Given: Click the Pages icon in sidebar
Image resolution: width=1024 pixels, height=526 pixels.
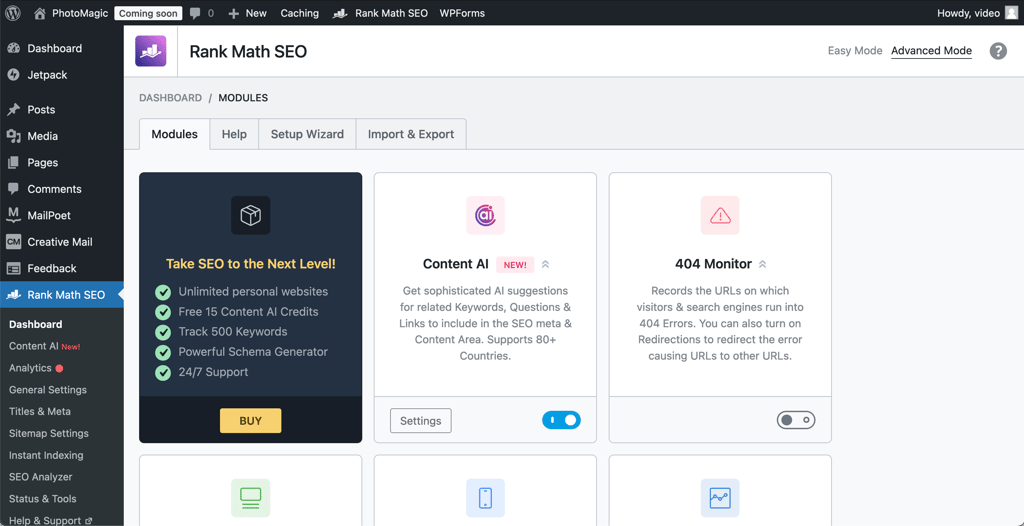Looking at the screenshot, I should (13, 163).
